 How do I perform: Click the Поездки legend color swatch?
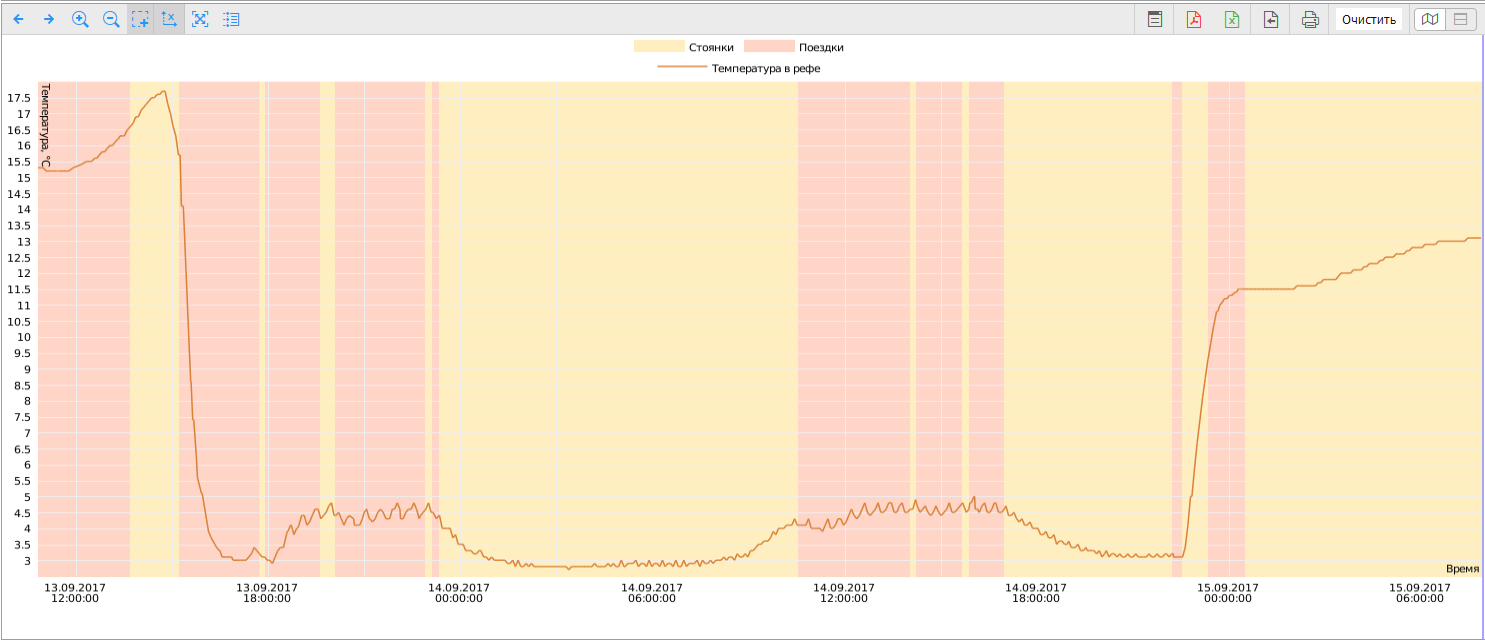tap(768, 47)
